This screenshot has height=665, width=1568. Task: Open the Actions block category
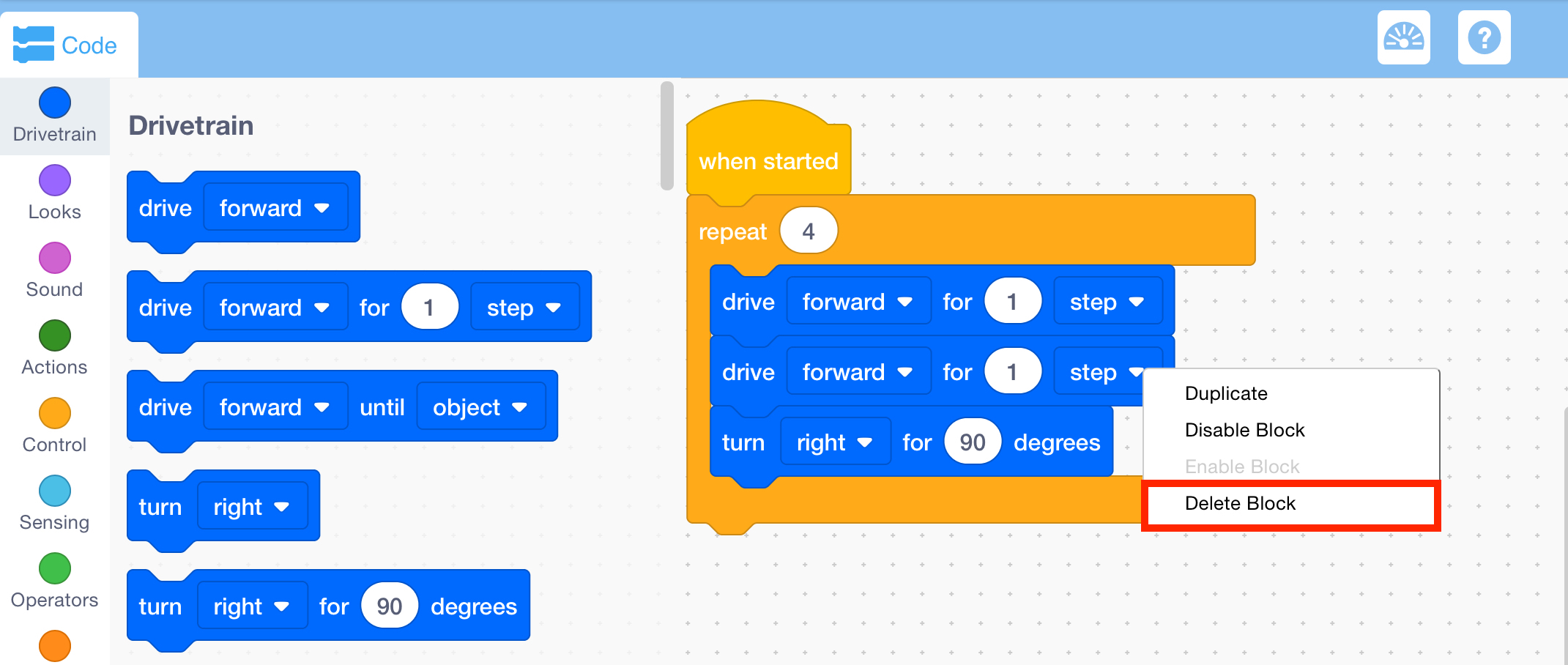pos(54,335)
